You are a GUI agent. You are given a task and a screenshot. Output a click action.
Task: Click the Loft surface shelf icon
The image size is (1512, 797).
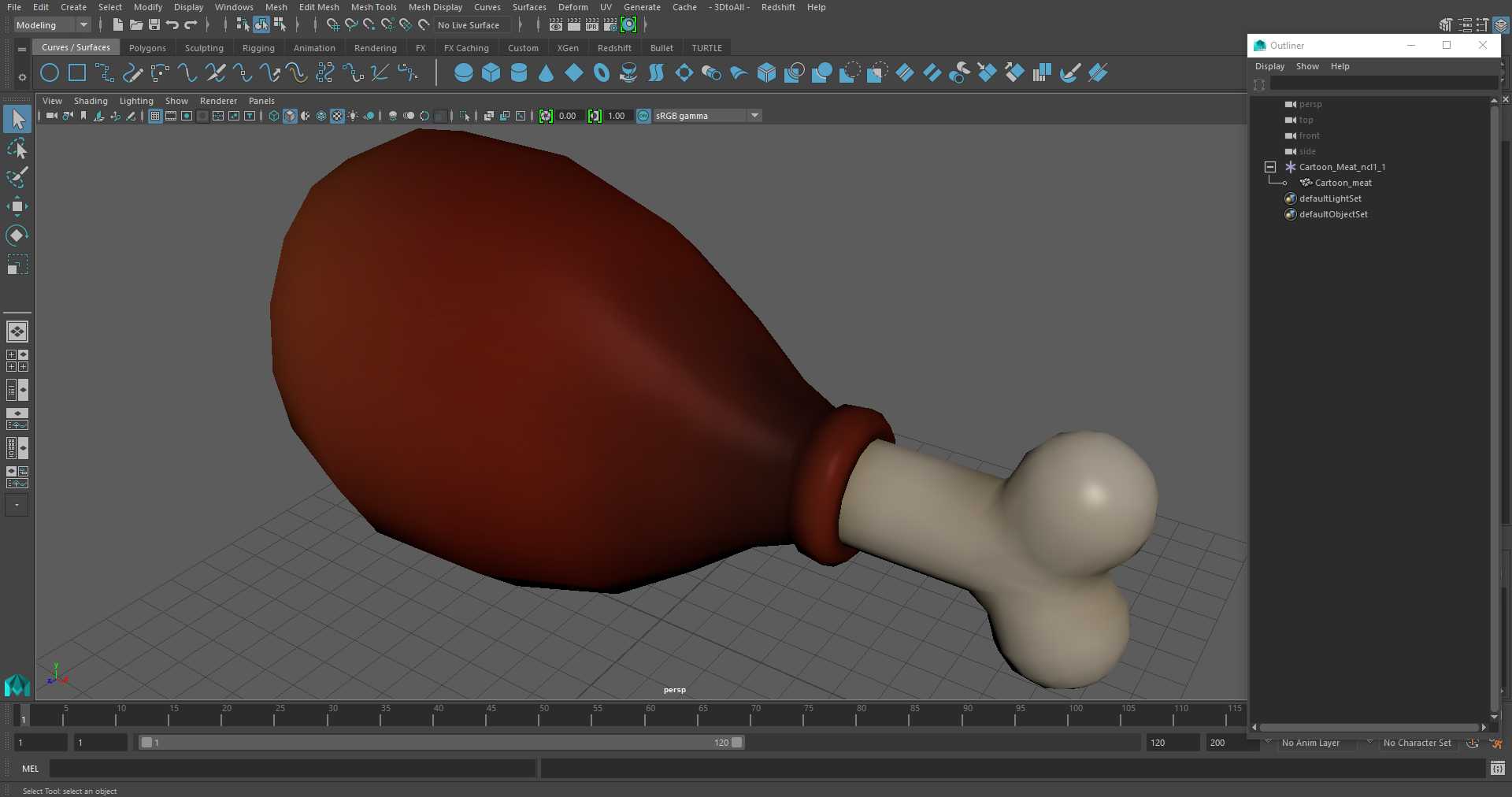tap(656, 73)
